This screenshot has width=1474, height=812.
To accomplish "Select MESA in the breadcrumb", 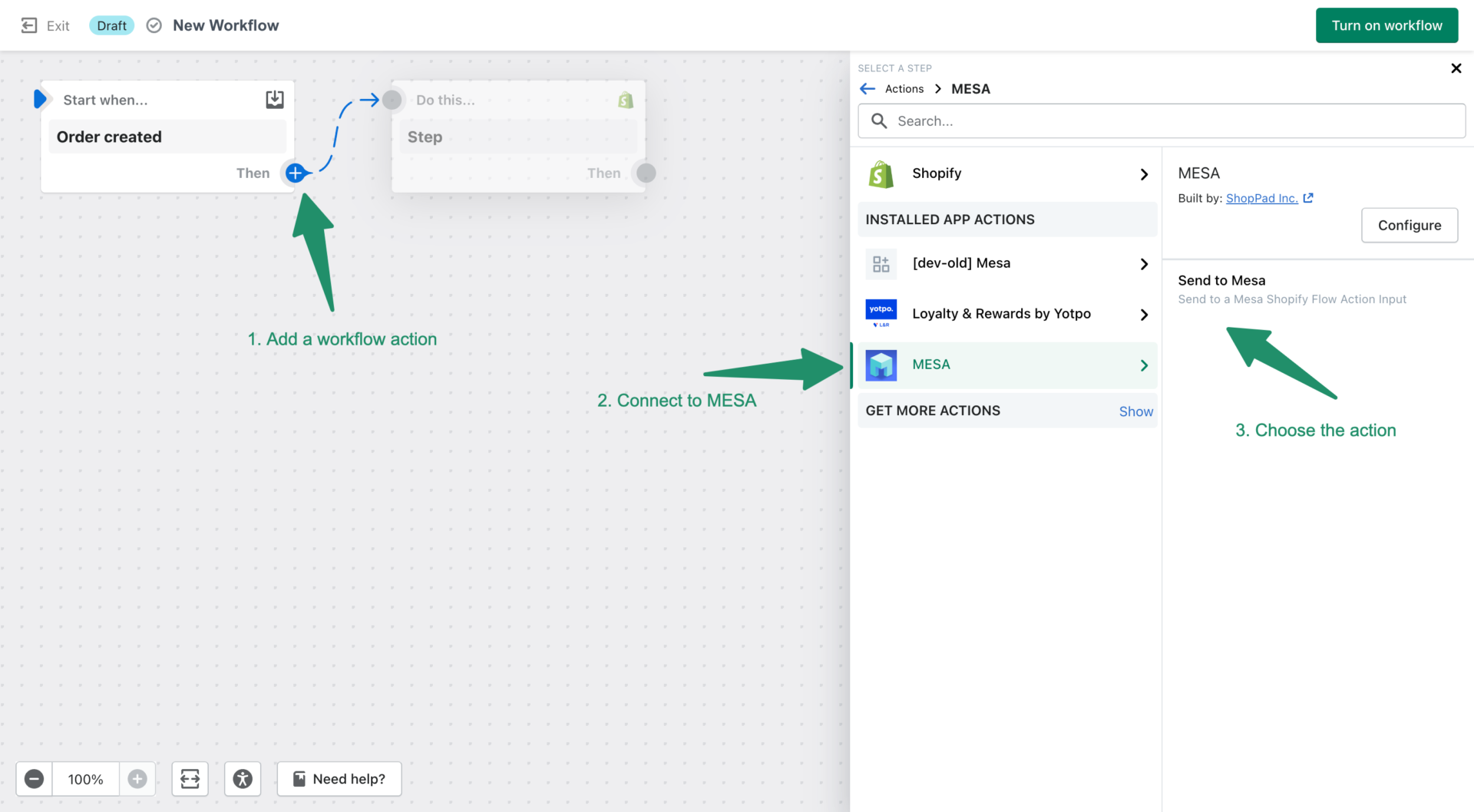I will point(970,88).
